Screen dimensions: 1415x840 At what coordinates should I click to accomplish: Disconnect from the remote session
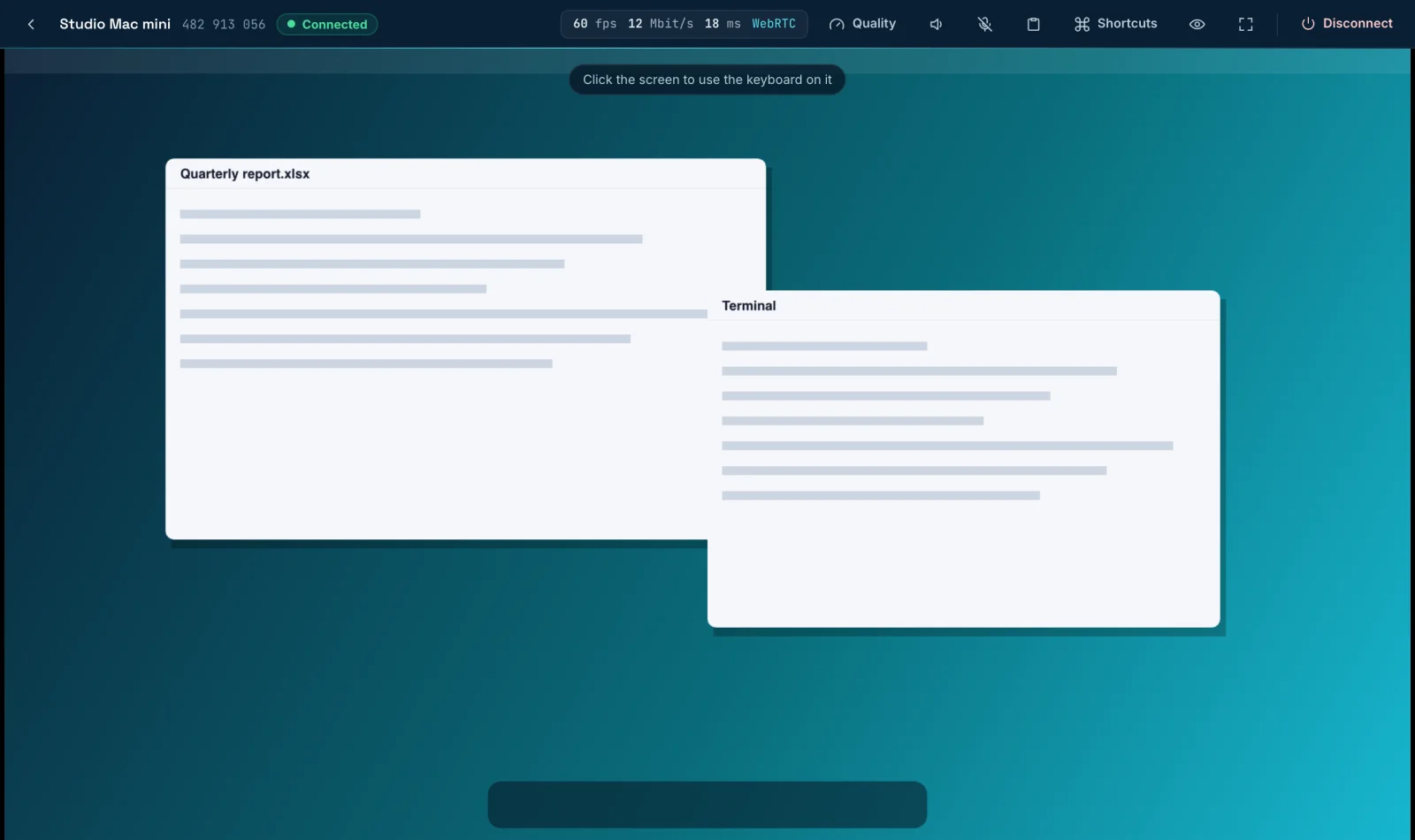point(1346,24)
